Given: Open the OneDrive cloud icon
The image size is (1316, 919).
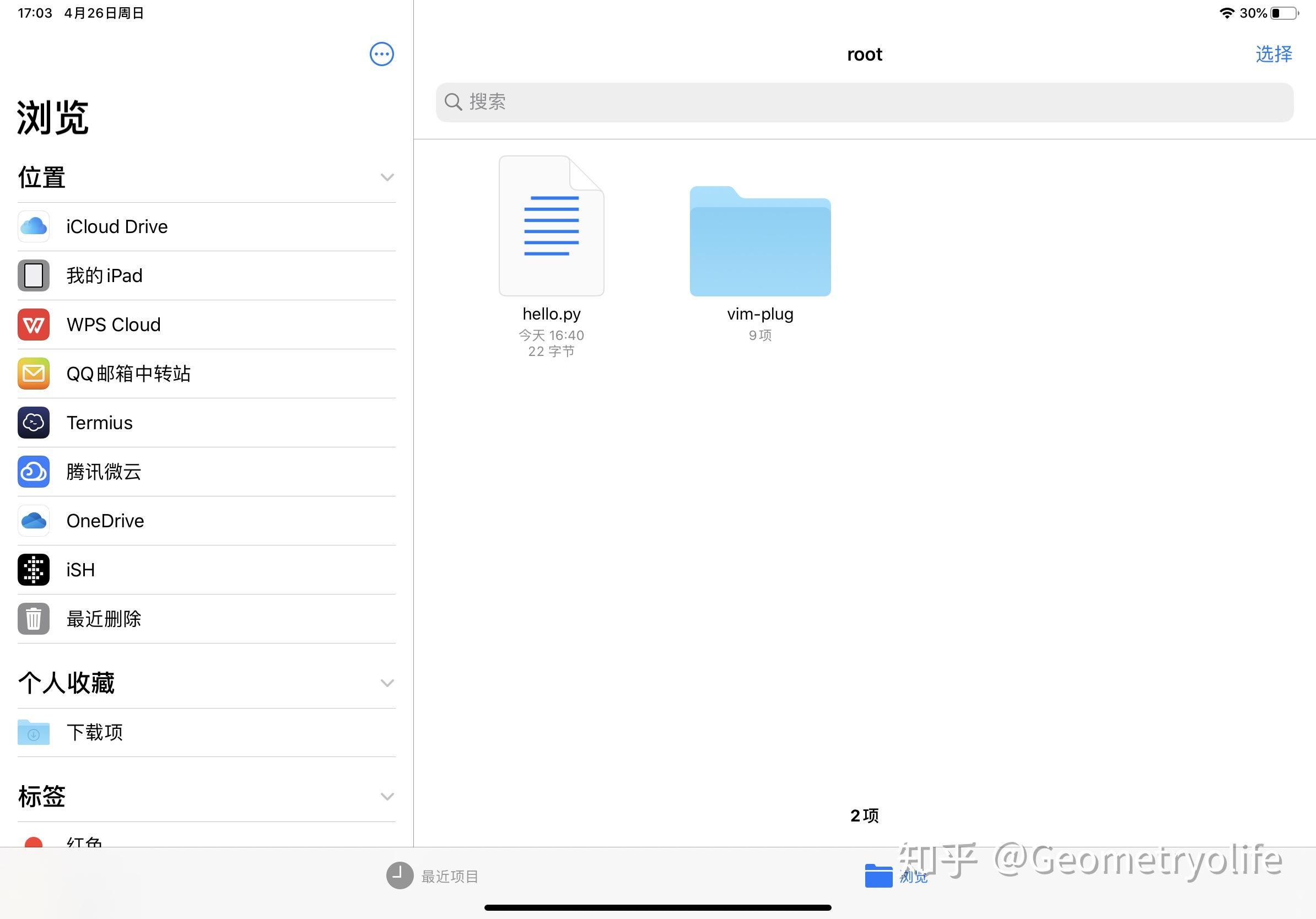Looking at the screenshot, I should tap(34, 521).
